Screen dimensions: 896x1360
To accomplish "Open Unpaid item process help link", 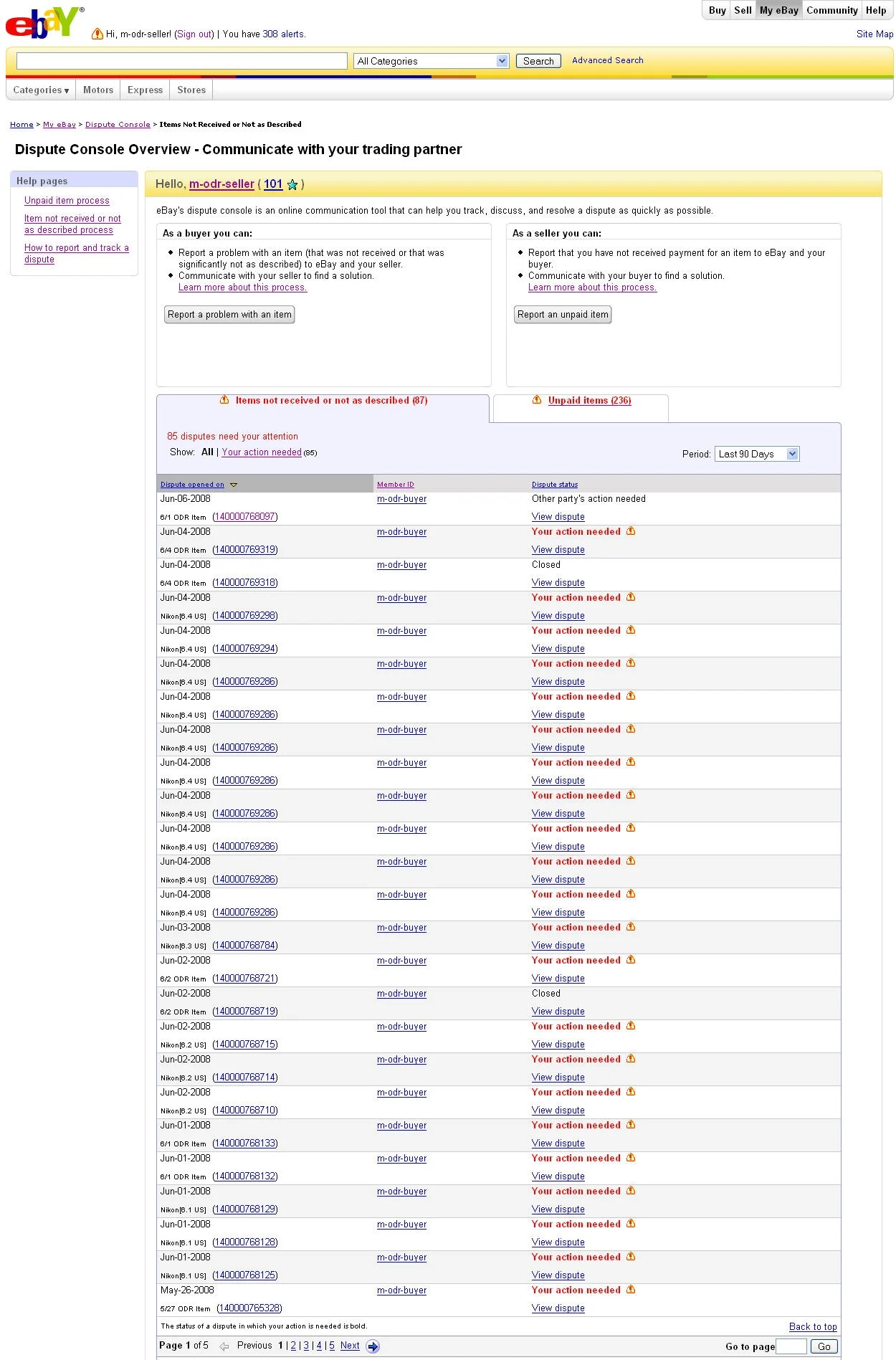I will [x=67, y=201].
